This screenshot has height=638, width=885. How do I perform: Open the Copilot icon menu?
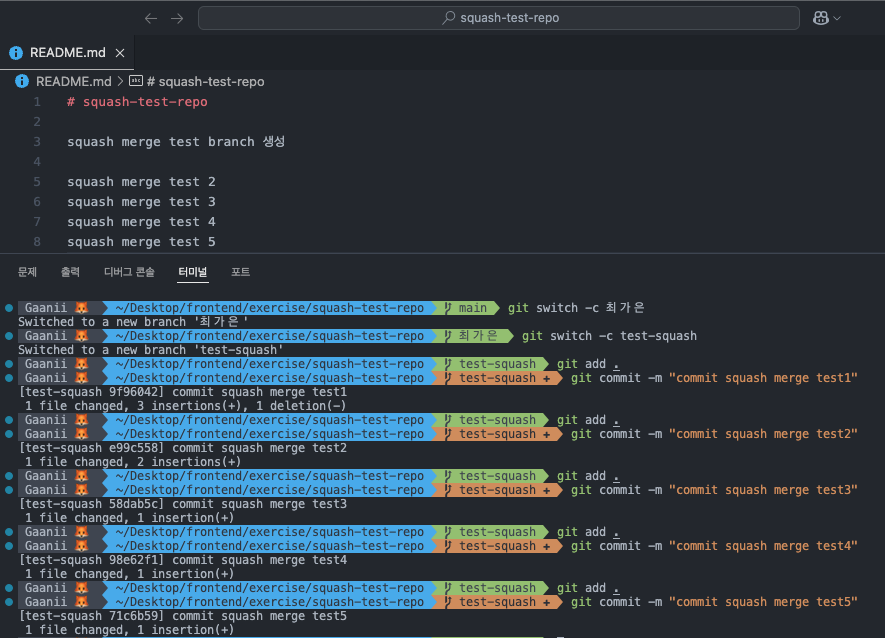(x=821, y=18)
